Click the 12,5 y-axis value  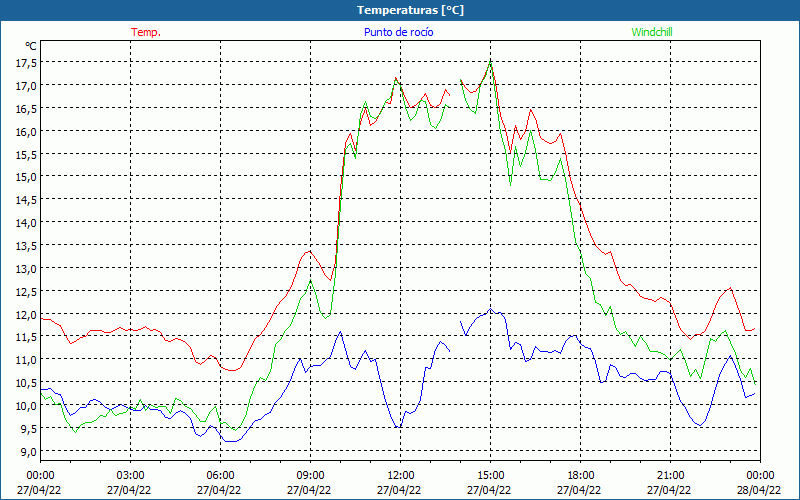click(27, 292)
